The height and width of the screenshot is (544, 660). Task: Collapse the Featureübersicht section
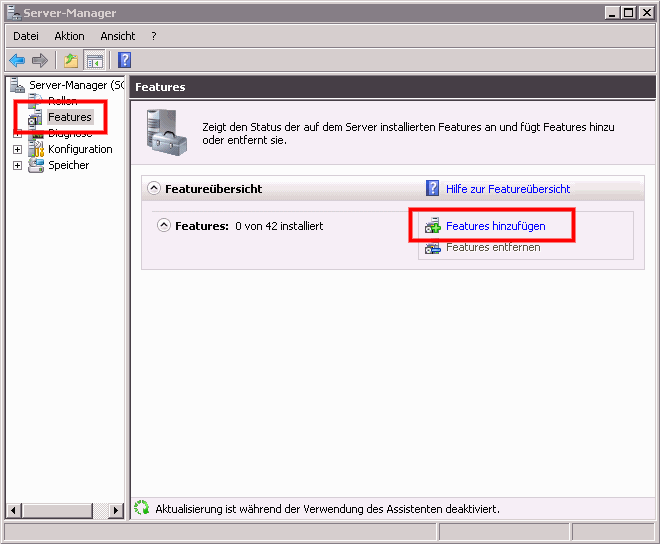pos(154,188)
